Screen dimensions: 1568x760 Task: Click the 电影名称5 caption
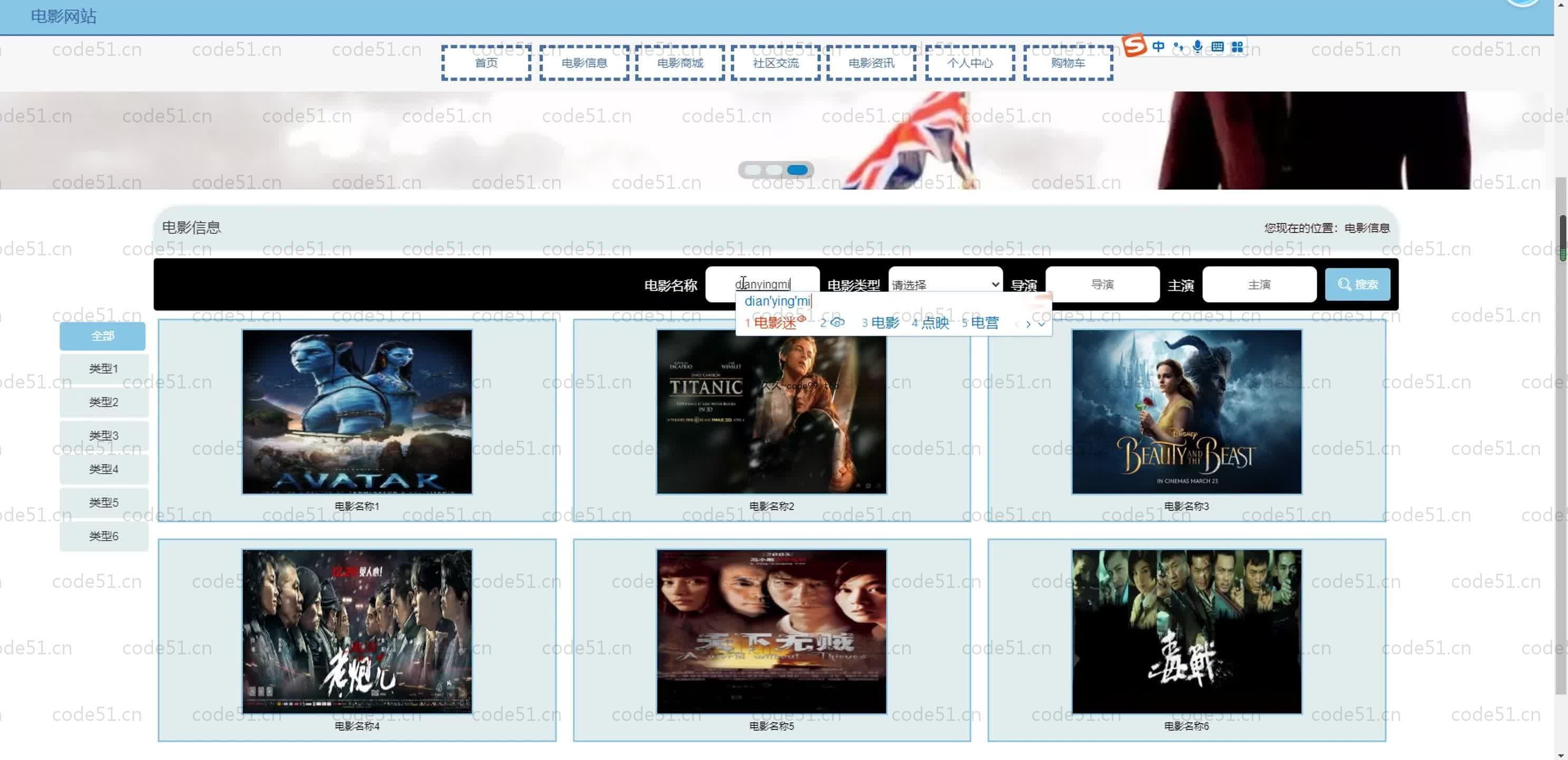coord(771,726)
